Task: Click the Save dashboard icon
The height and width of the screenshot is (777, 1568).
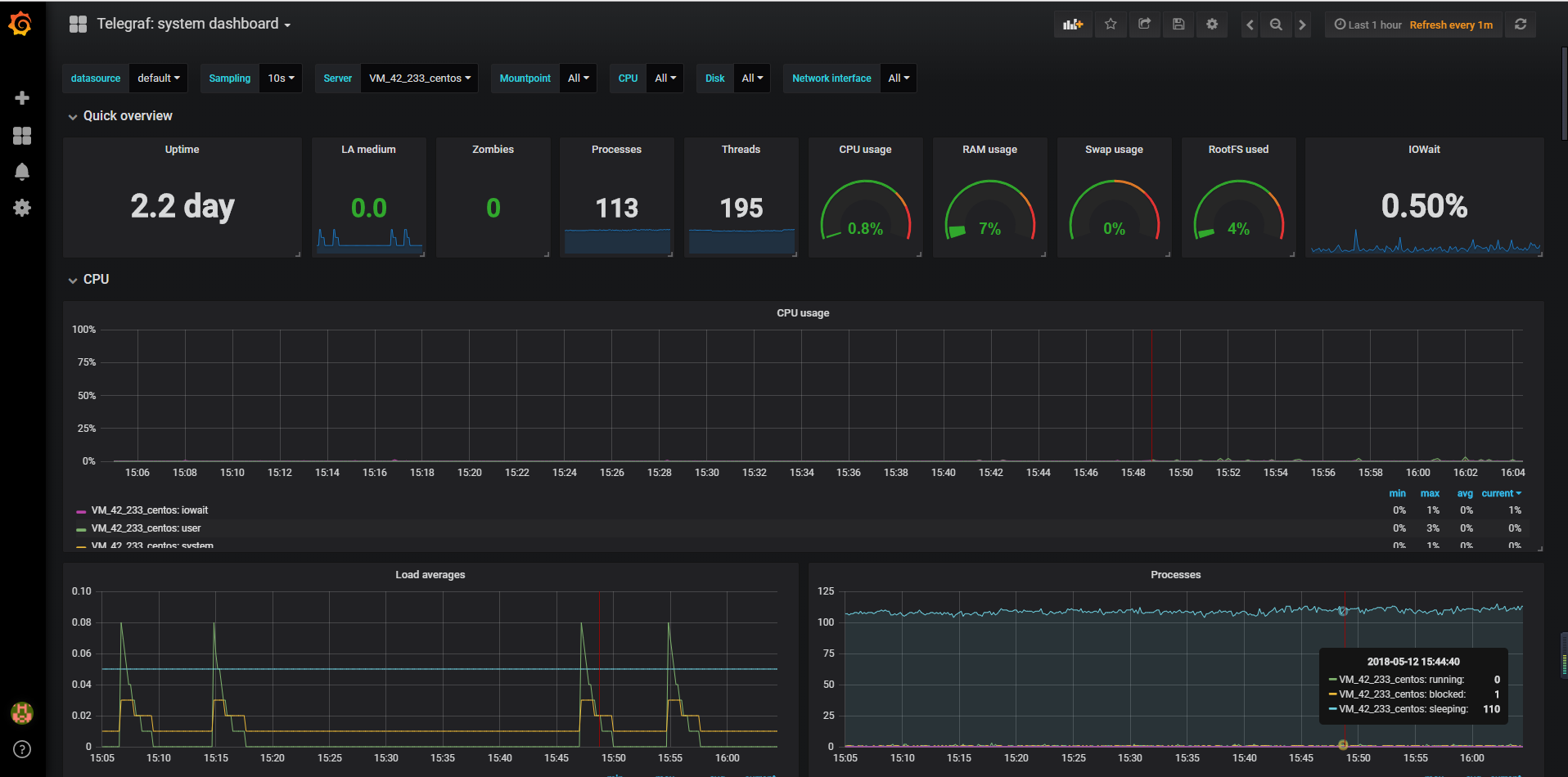Action: coord(1178,24)
